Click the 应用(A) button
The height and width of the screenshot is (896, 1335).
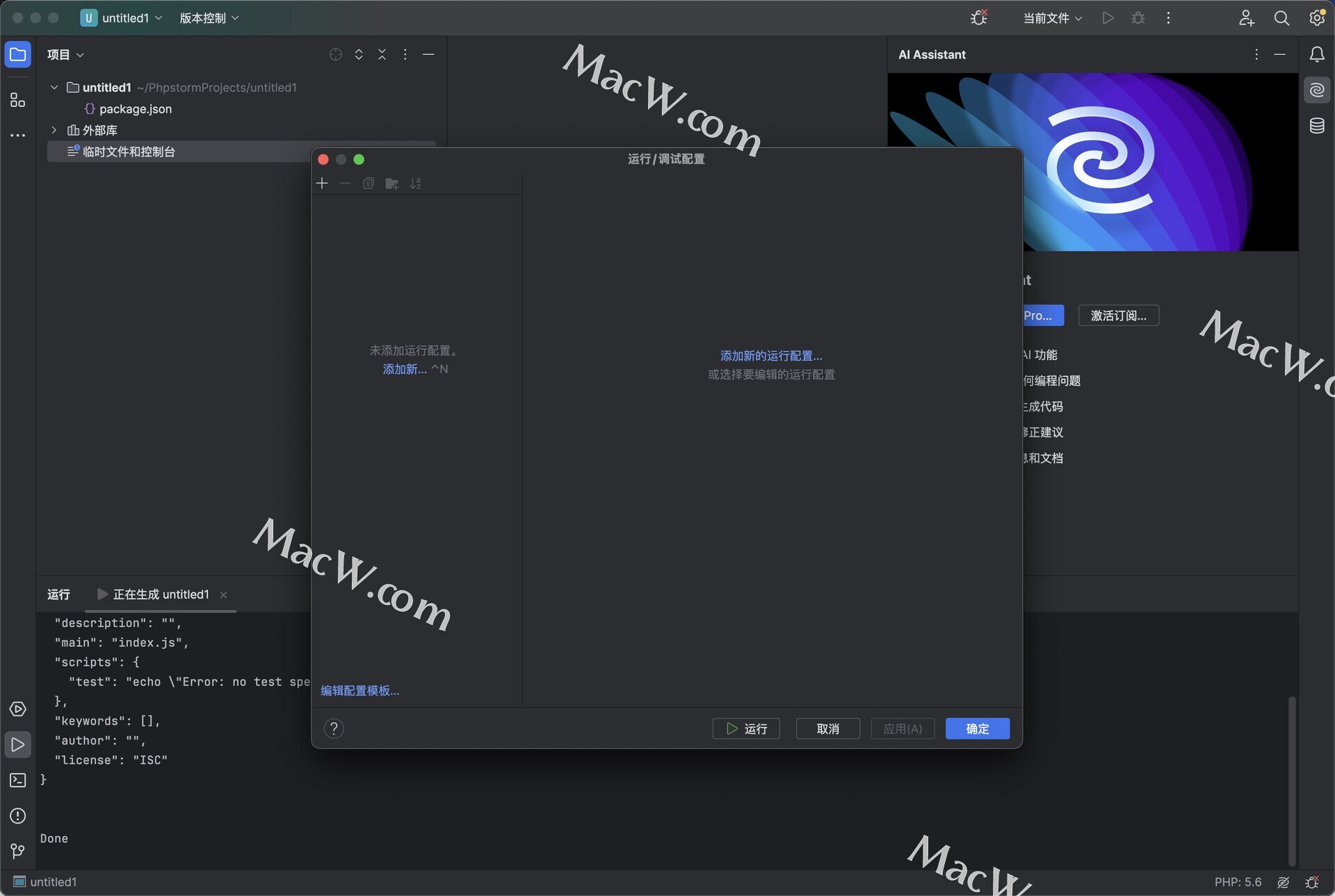coord(903,728)
